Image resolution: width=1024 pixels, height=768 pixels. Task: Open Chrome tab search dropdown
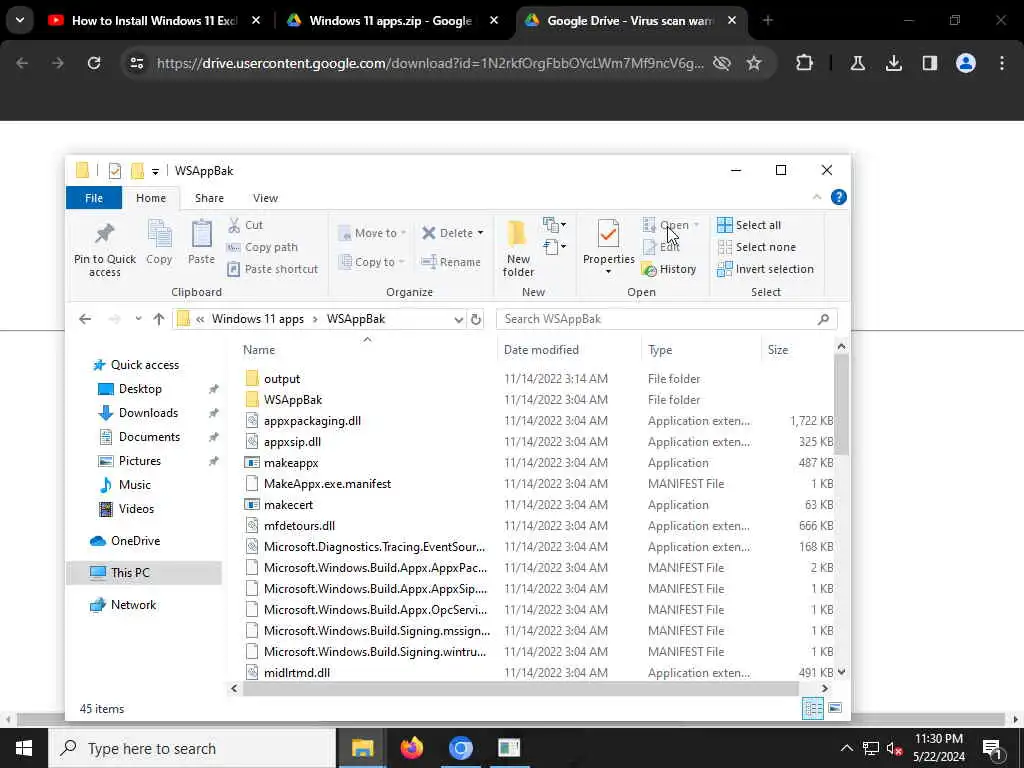click(x=20, y=20)
